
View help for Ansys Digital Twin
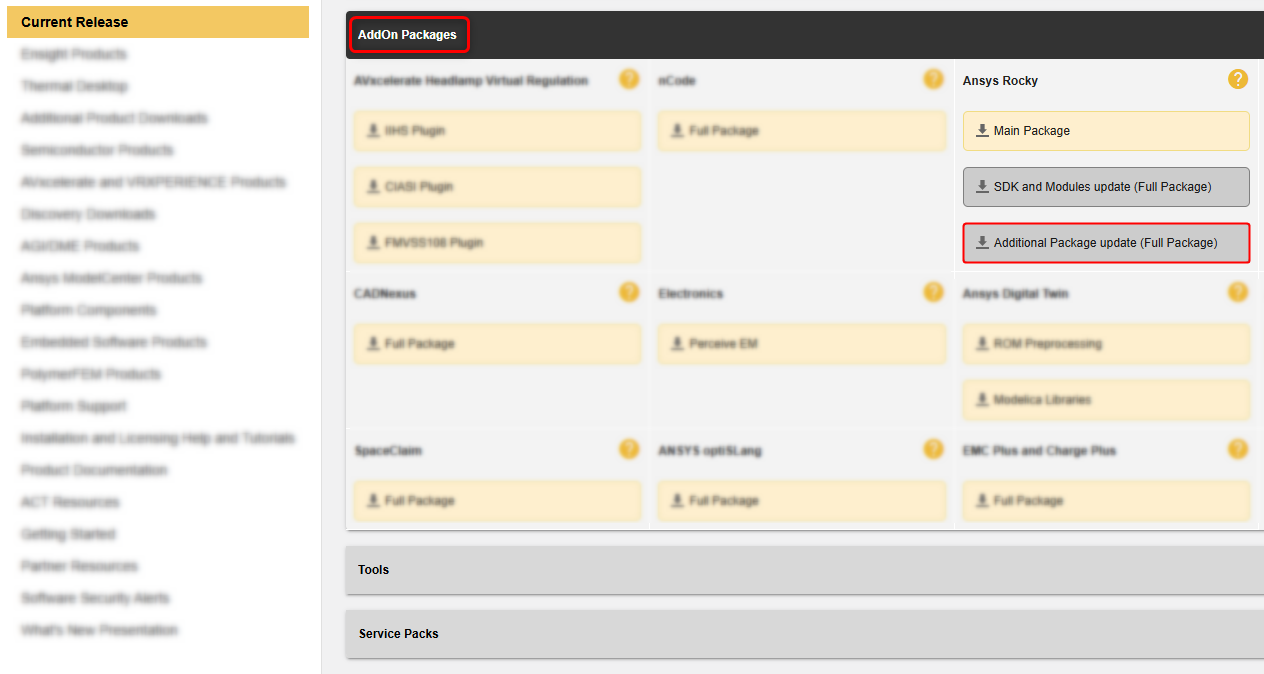(x=1238, y=292)
